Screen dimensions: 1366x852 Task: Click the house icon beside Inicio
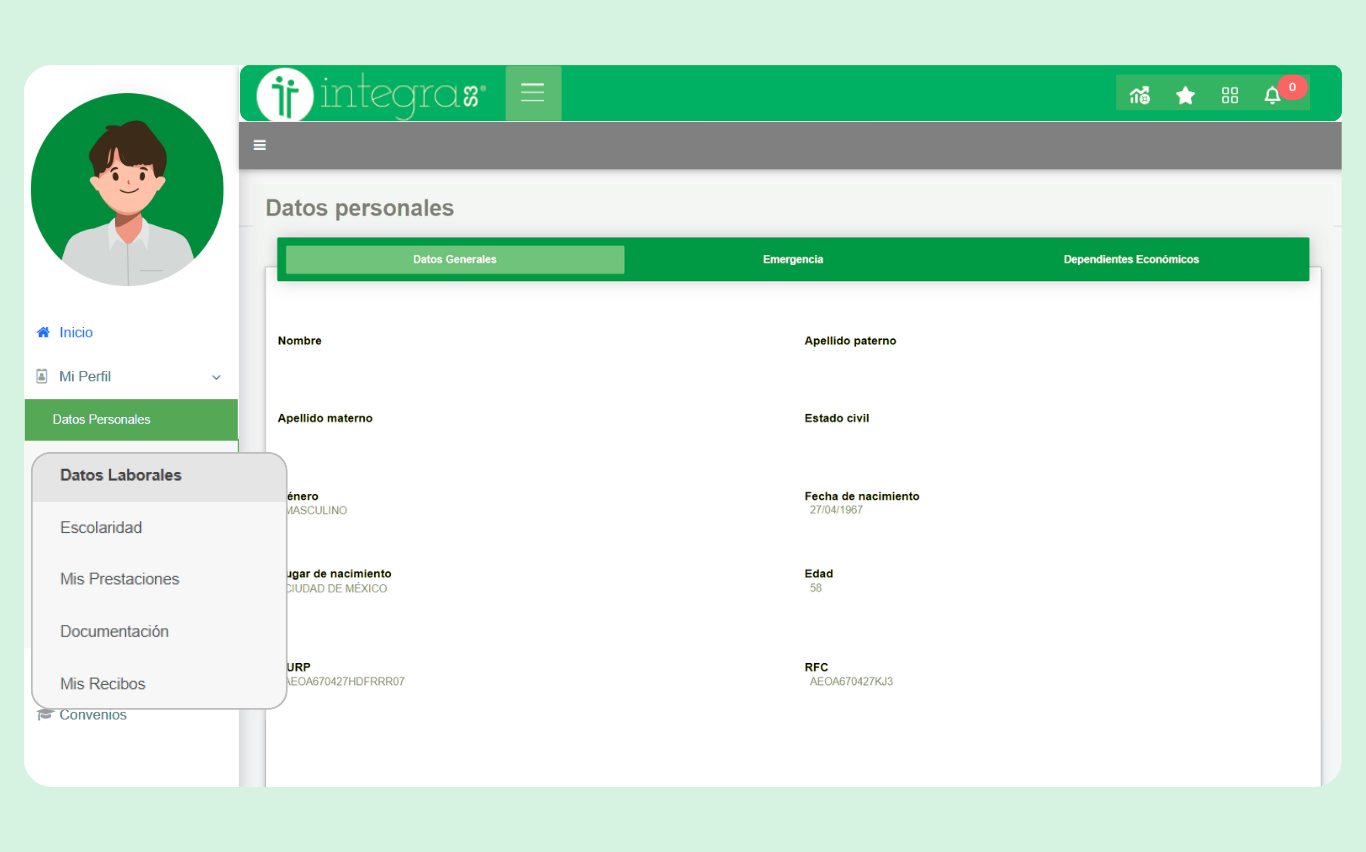[43, 332]
